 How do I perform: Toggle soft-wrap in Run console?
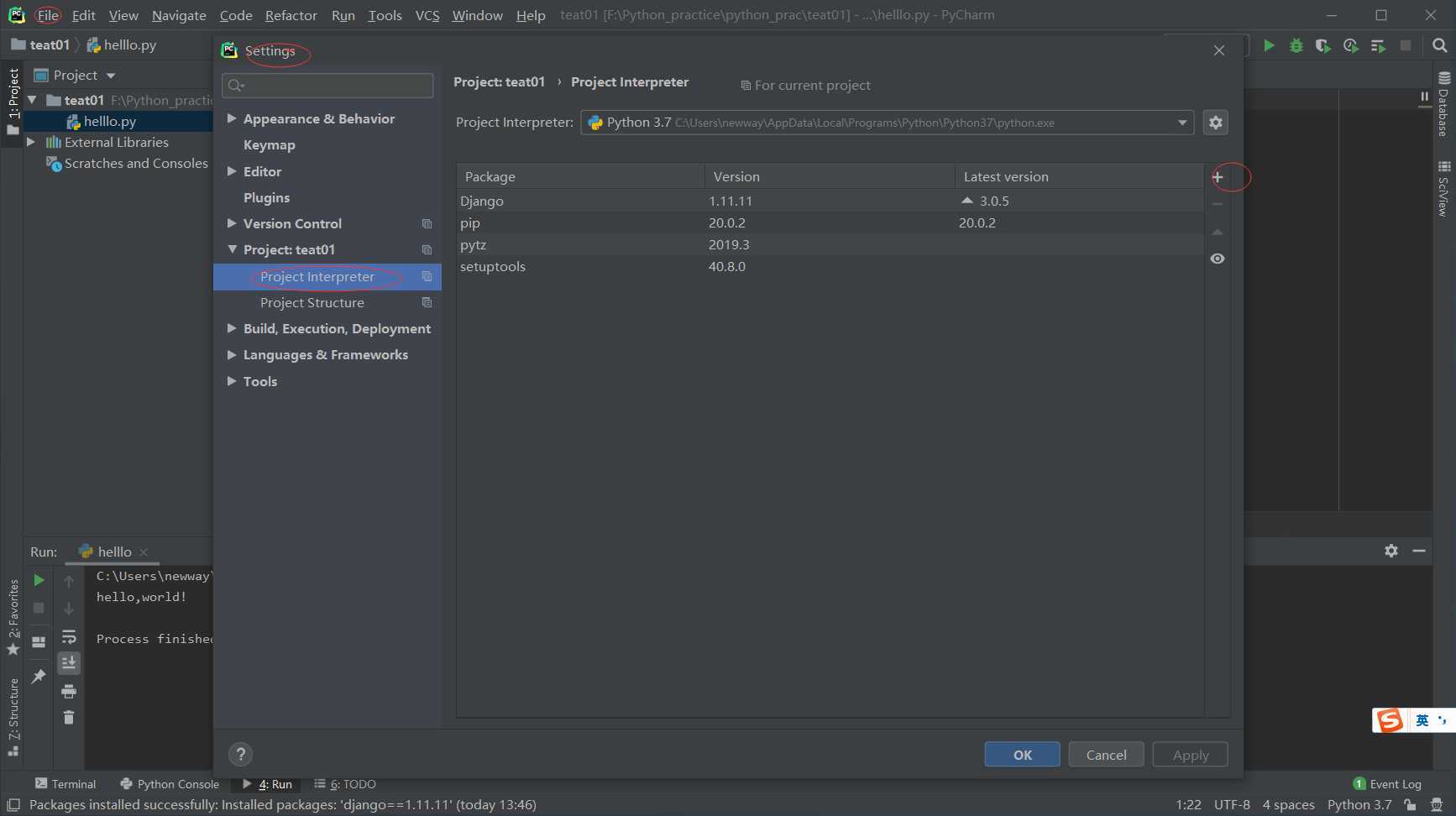[69, 637]
